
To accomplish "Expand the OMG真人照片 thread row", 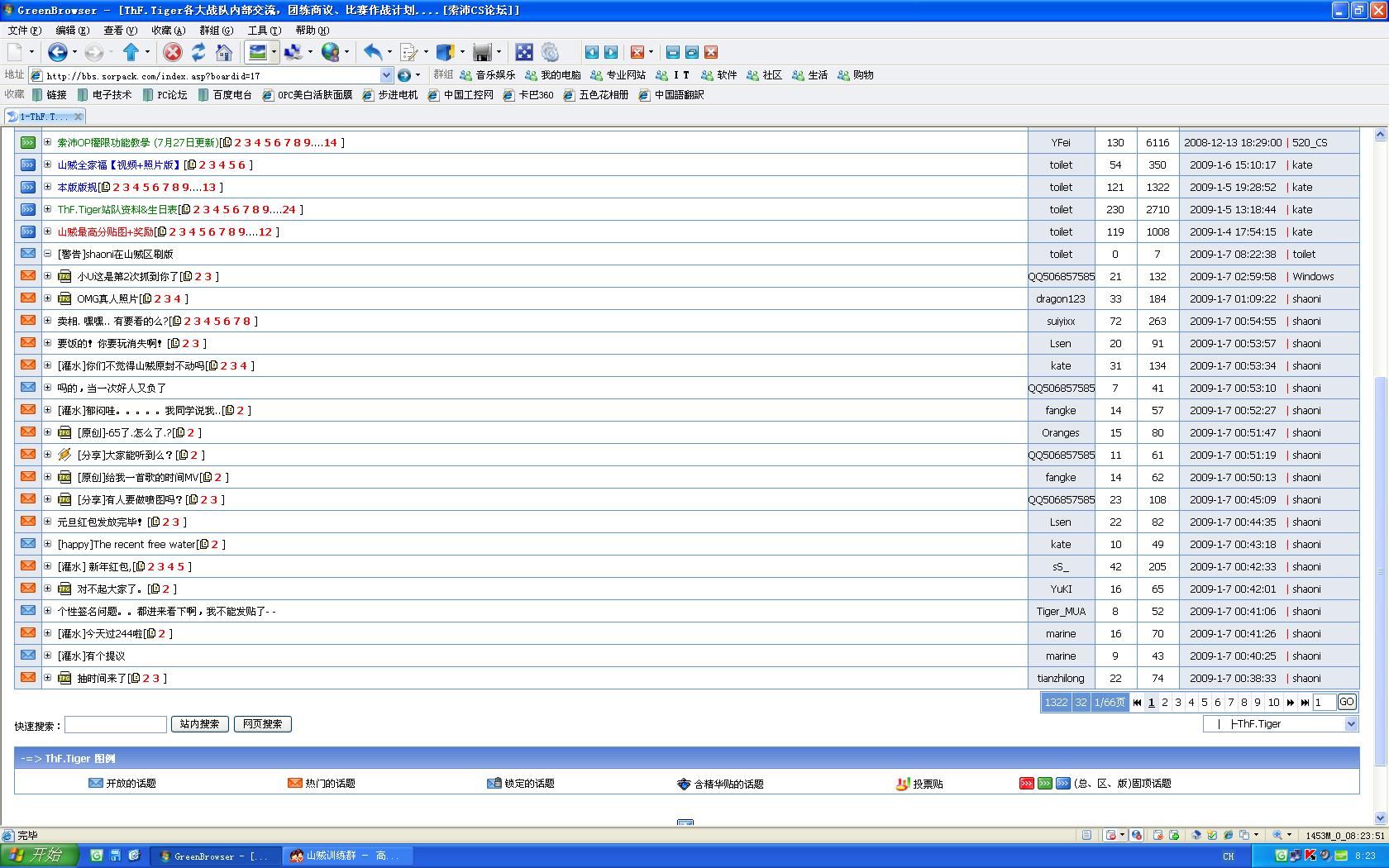I will pos(47,298).
